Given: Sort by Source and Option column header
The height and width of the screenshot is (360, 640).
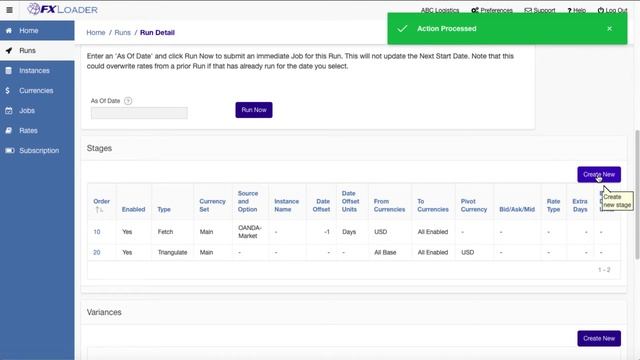Looking at the screenshot, I should tap(248, 201).
